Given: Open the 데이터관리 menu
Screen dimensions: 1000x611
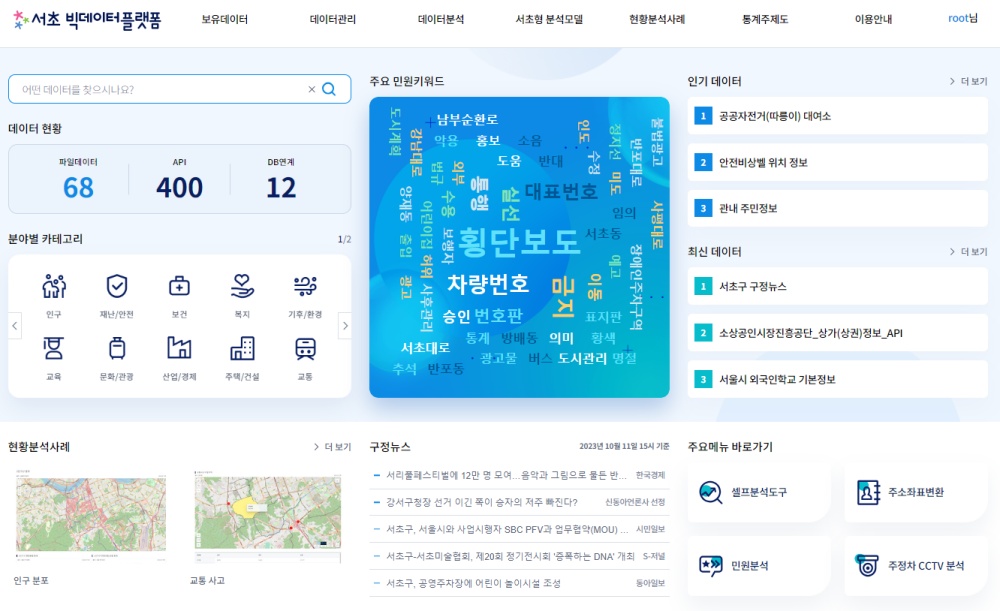Looking at the screenshot, I should (333, 20).
